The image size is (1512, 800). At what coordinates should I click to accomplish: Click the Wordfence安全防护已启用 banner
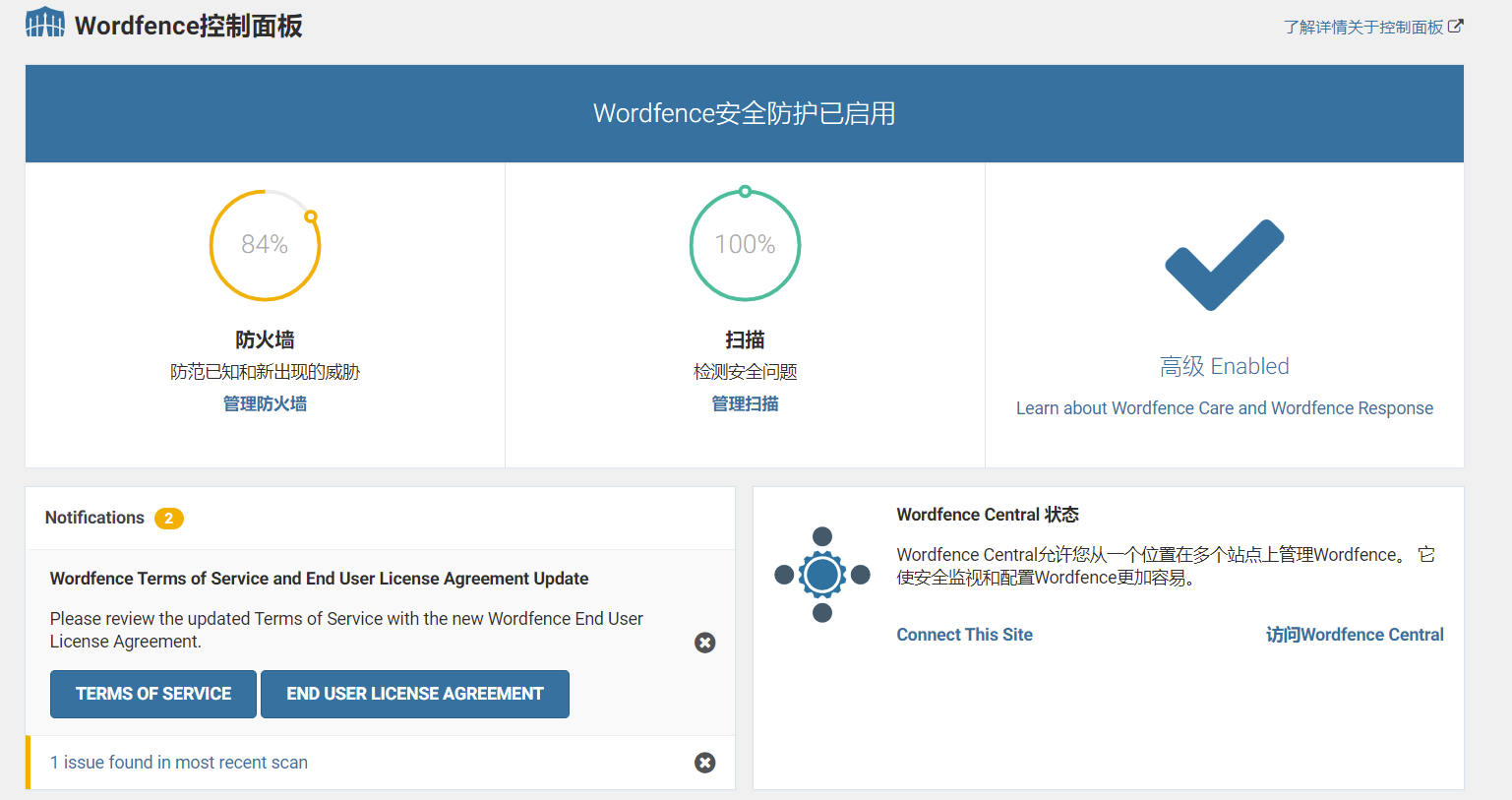click(x=745, y=113)
